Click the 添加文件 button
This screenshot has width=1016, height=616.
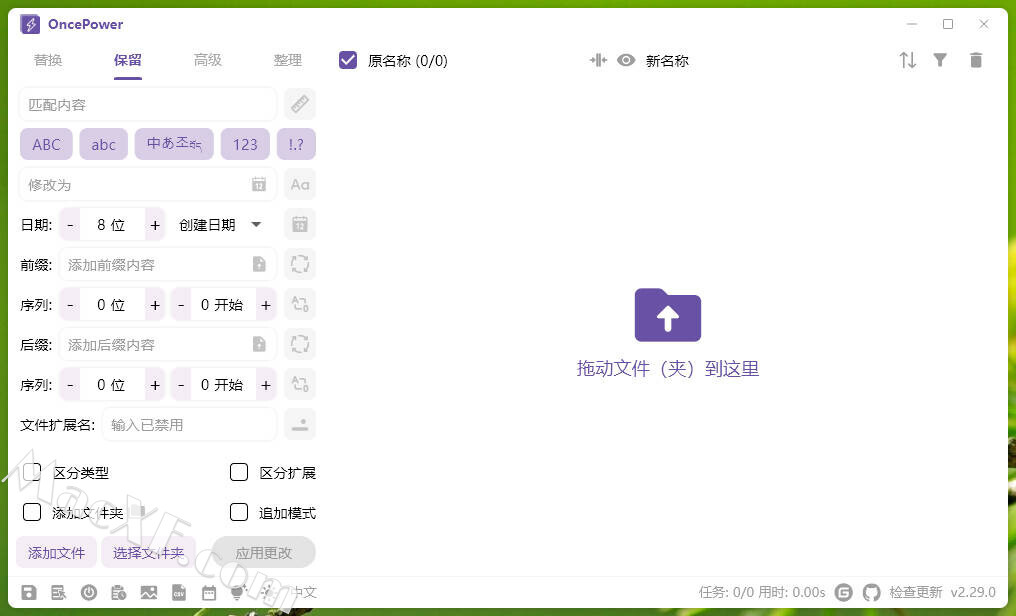57,552
